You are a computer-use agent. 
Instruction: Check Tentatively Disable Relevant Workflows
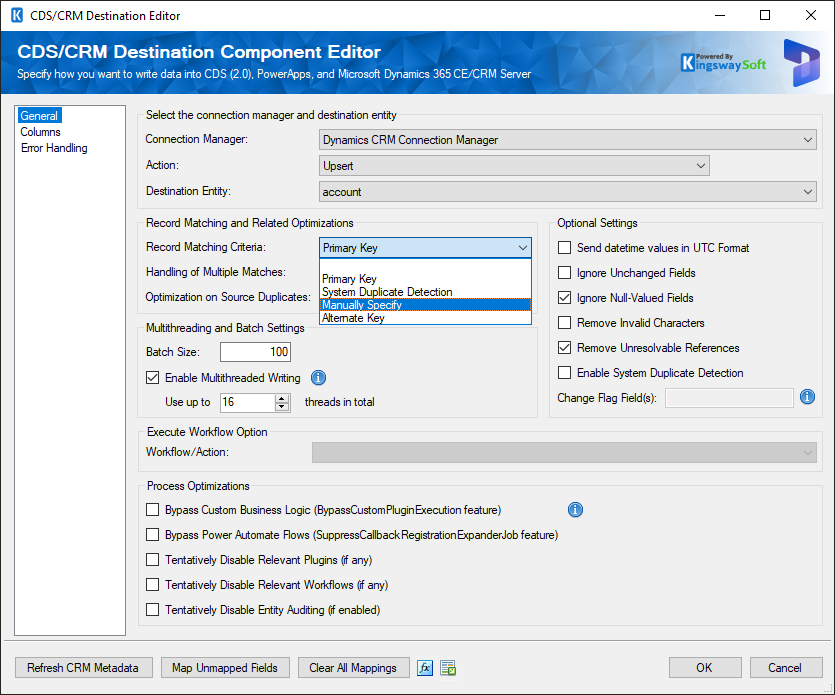(x=152, y=585)
